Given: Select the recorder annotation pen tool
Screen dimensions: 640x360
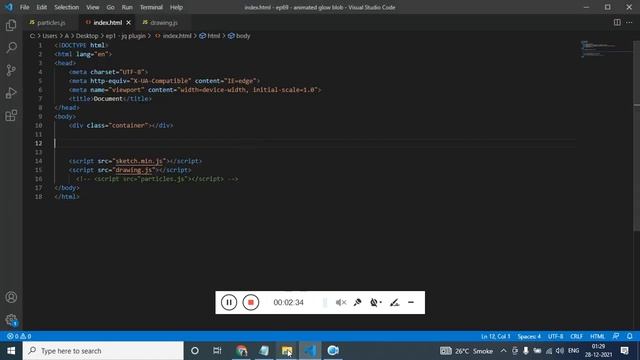Looking at the screenshot, I should [394, 302].
